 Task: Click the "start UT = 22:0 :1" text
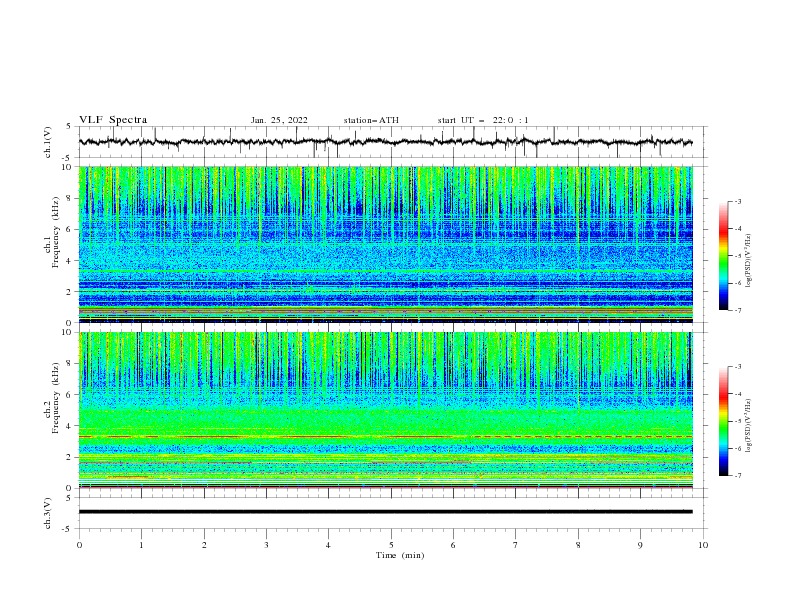[483, 120]
